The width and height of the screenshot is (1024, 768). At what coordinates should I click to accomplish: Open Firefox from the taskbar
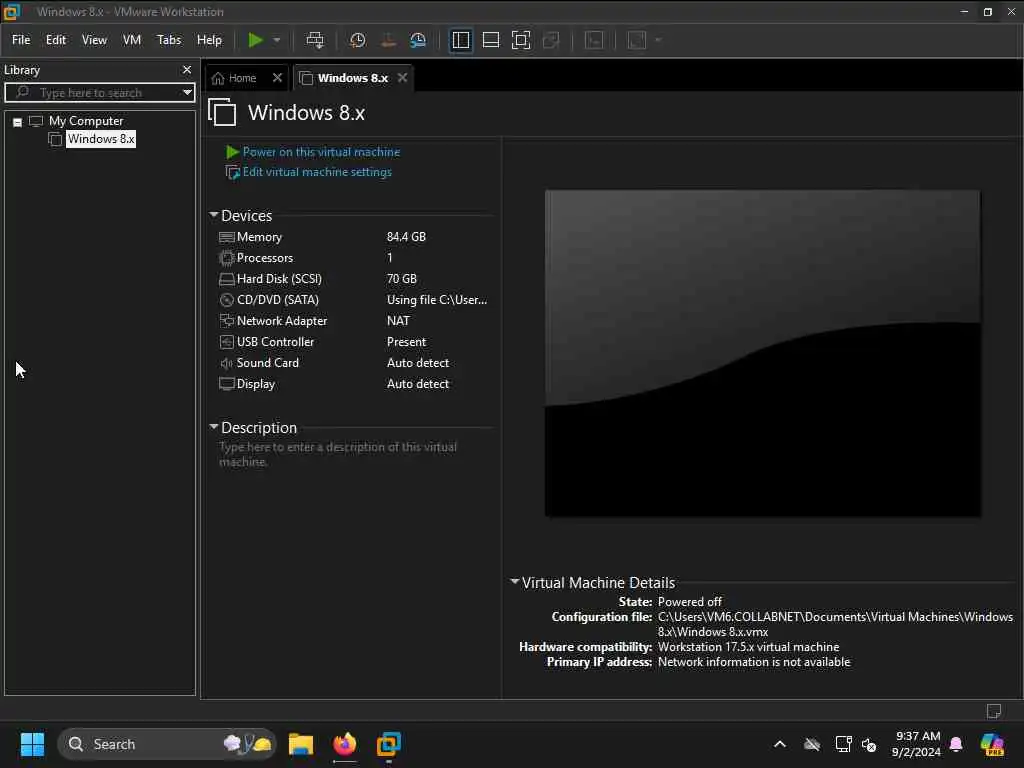(x=345, y=744)
